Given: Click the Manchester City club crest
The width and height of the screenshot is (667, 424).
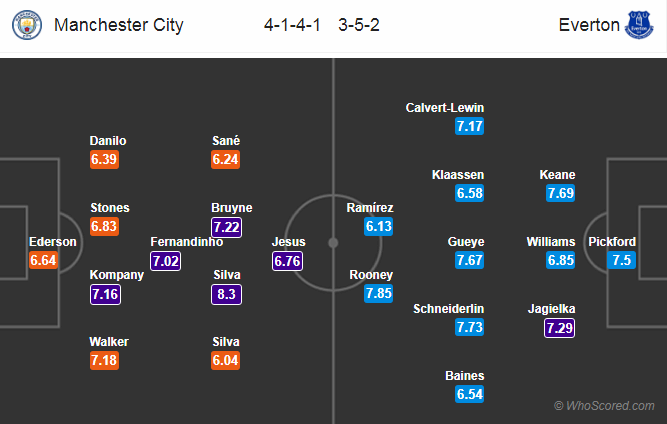Looking at the screenshot, I should (27, 25).
